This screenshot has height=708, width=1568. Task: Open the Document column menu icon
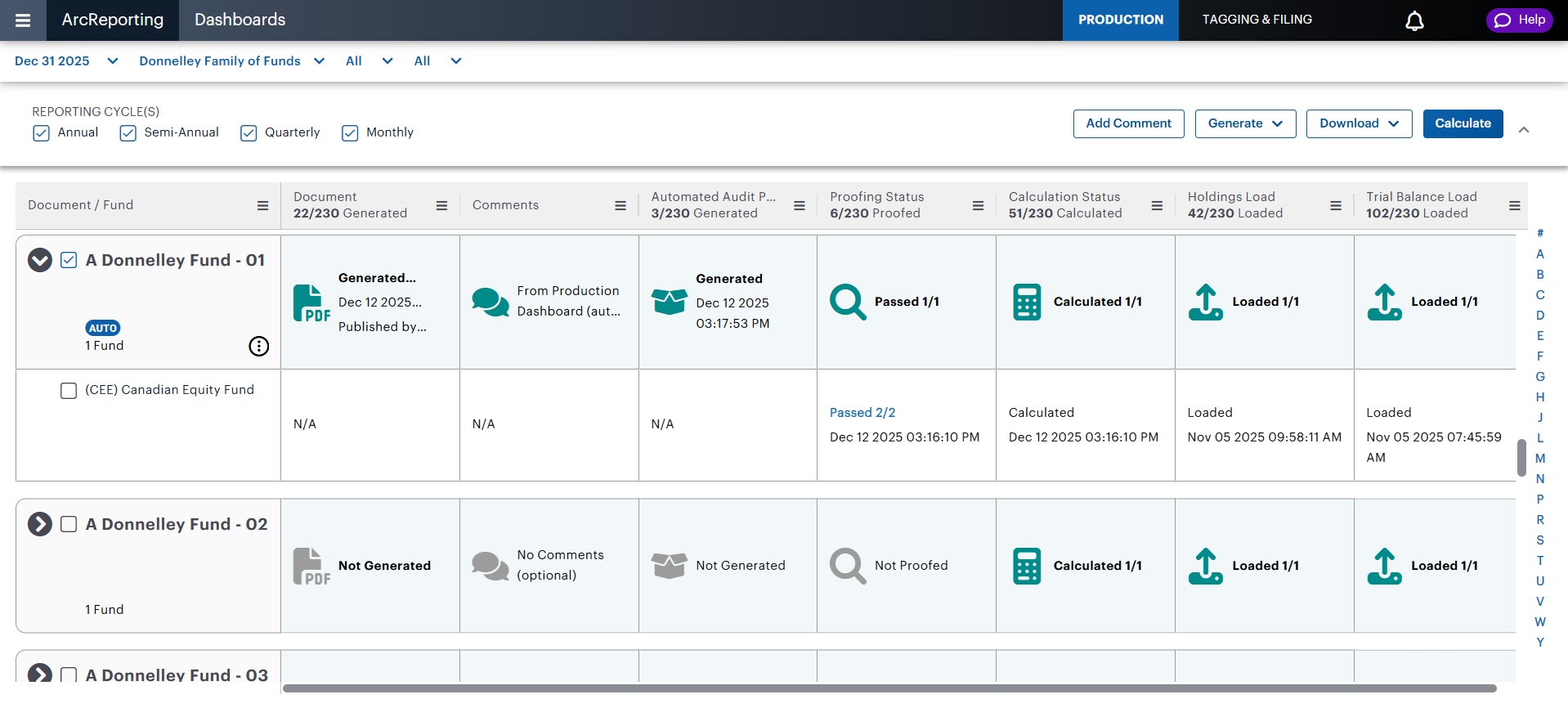pyautogui.click(x=441, y=206)
